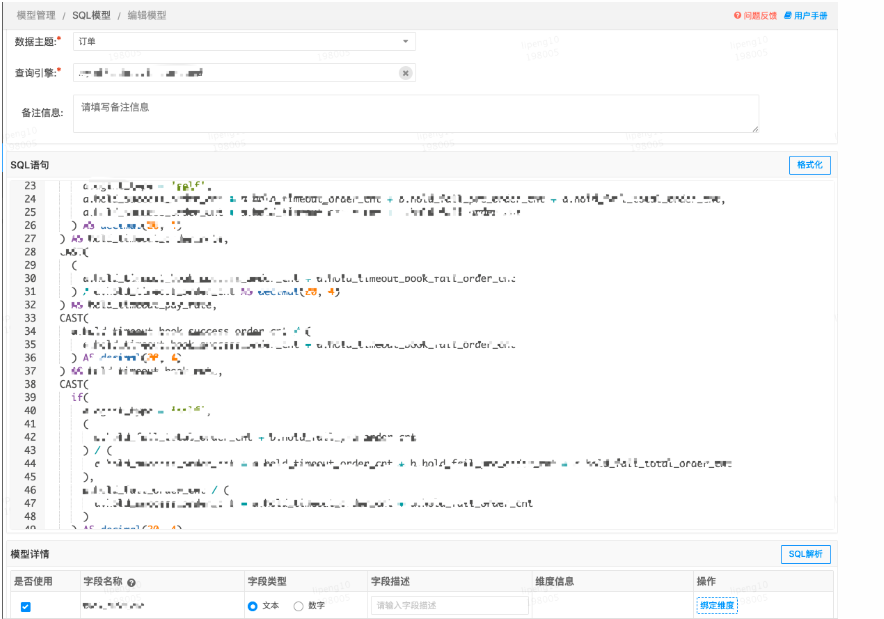
Task: Click line number 38 in SQL editor gutter
Action: [x=28, y=384]
